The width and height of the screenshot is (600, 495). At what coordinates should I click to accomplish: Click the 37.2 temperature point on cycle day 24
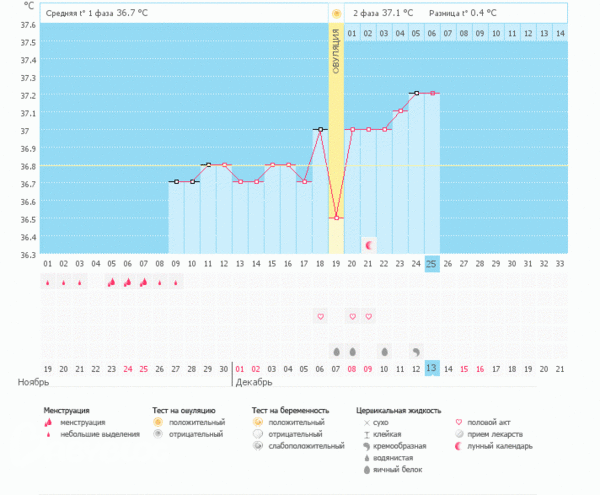point(416,93)
